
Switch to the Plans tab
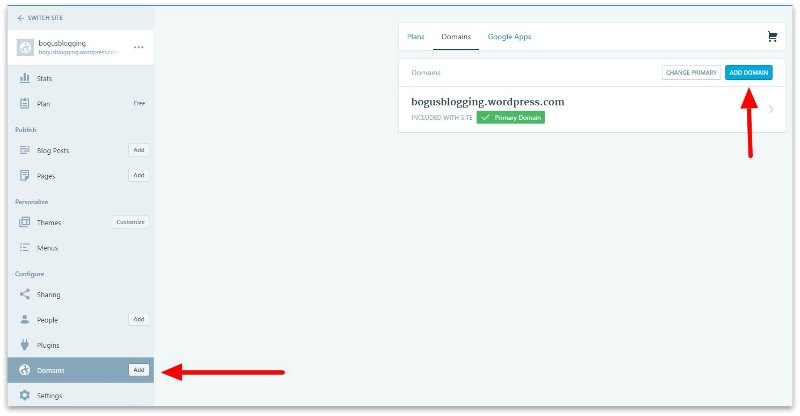pos(416,37)
